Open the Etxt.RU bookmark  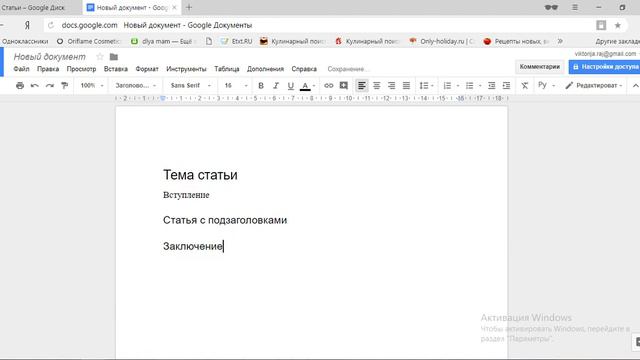coord(236,41)
